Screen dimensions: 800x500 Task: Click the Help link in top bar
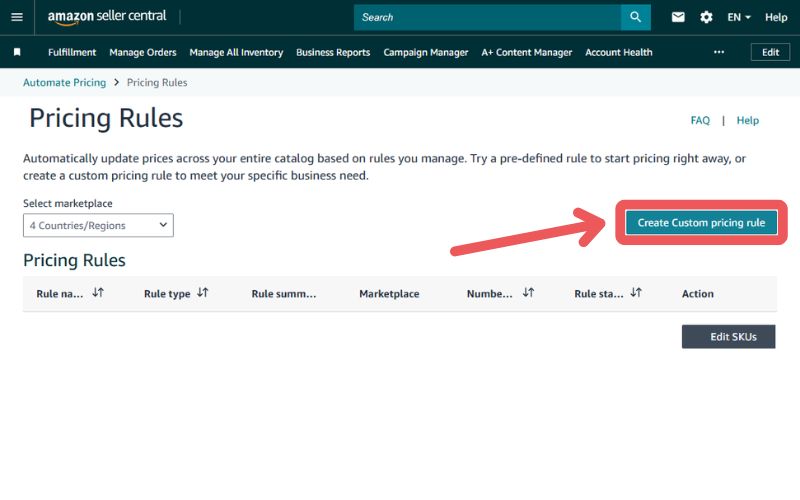(776, 17)
